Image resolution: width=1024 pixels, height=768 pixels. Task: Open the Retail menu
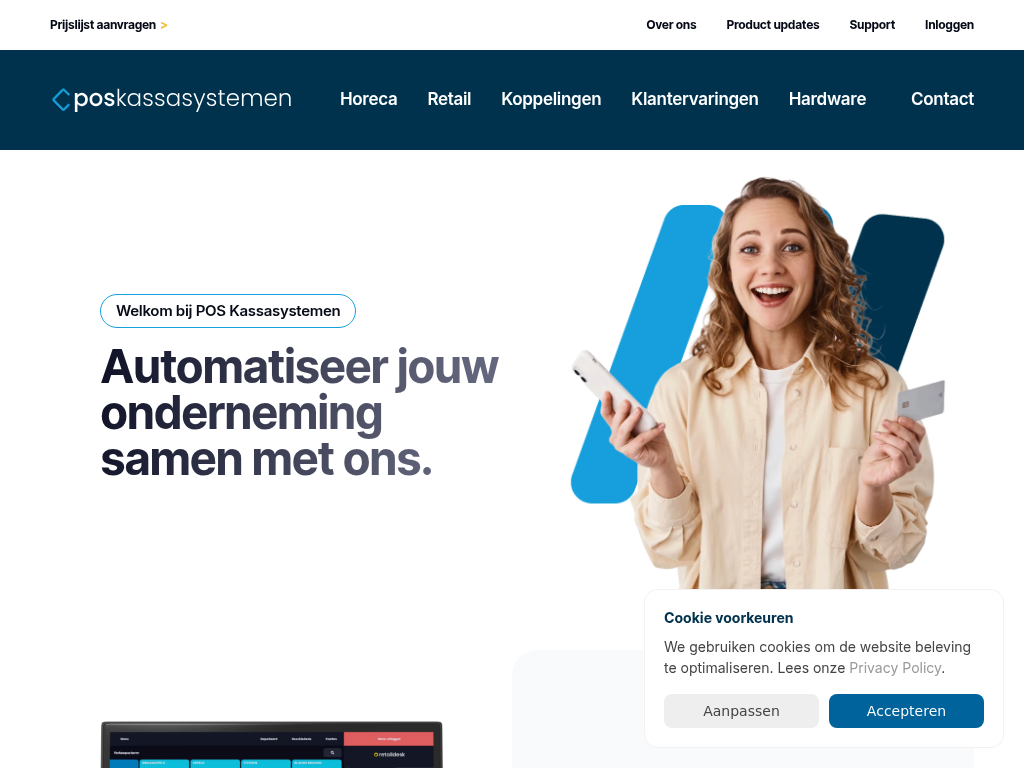[449, 99]
